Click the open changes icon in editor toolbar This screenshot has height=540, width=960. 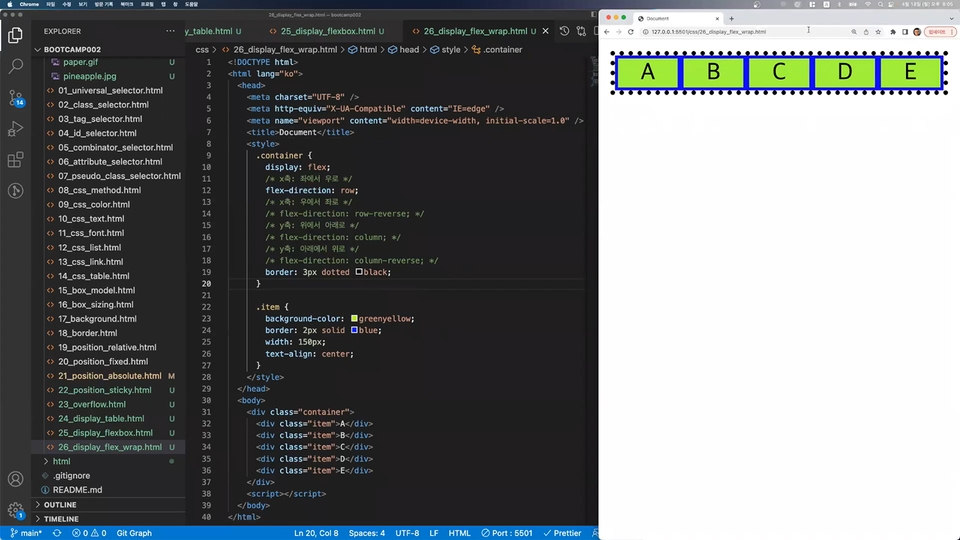[581, 31]
